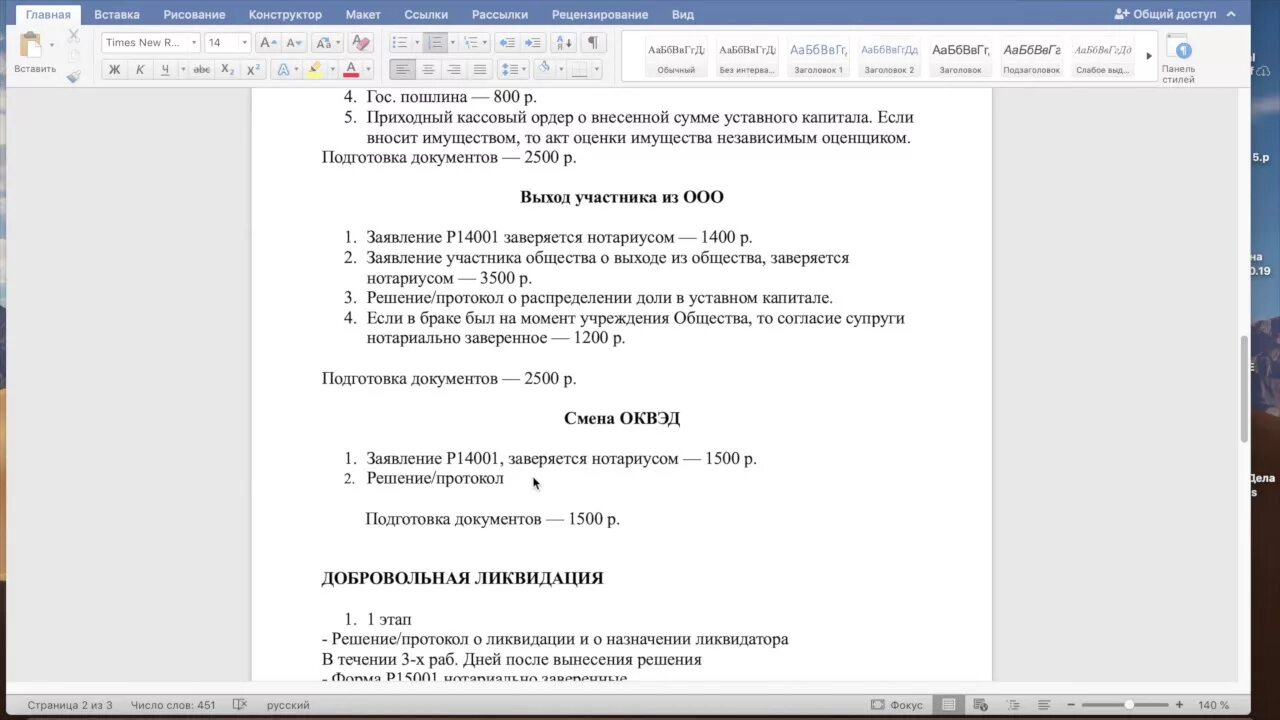Collapse the ribbon with the chevron
The image size is (1280, 720).
(1231, 14)
